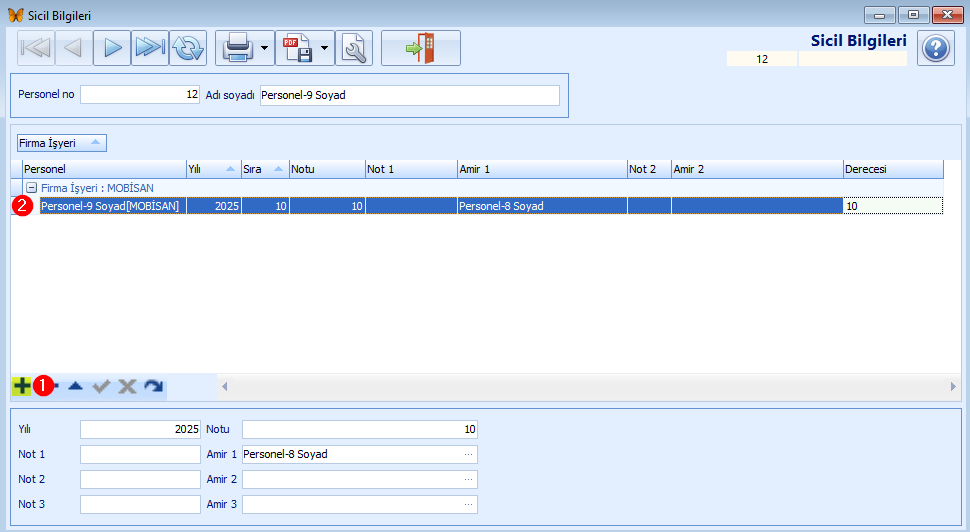Sort the grid by the Yılı column header

click(212, 169)
